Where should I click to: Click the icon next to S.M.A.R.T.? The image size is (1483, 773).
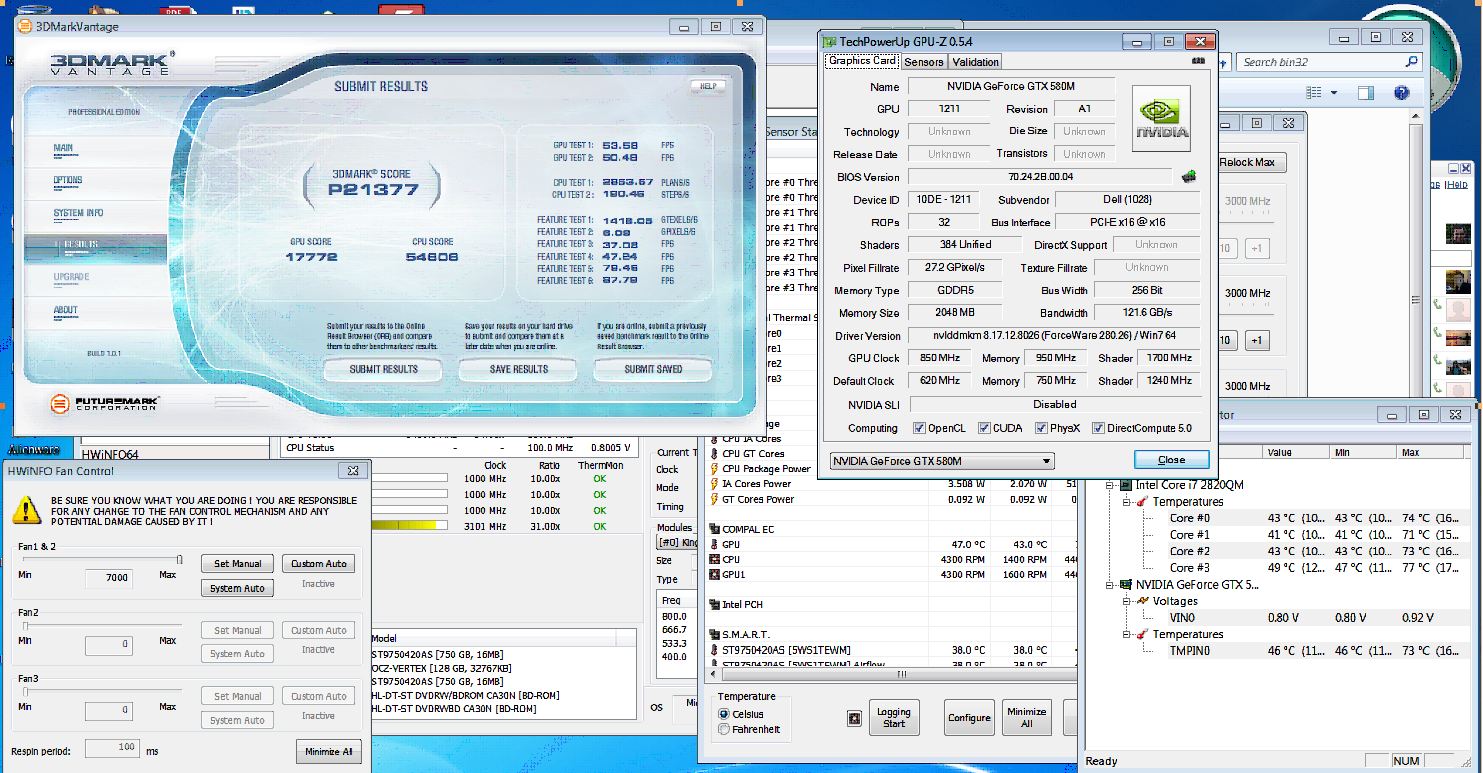[x=714, y=635]
